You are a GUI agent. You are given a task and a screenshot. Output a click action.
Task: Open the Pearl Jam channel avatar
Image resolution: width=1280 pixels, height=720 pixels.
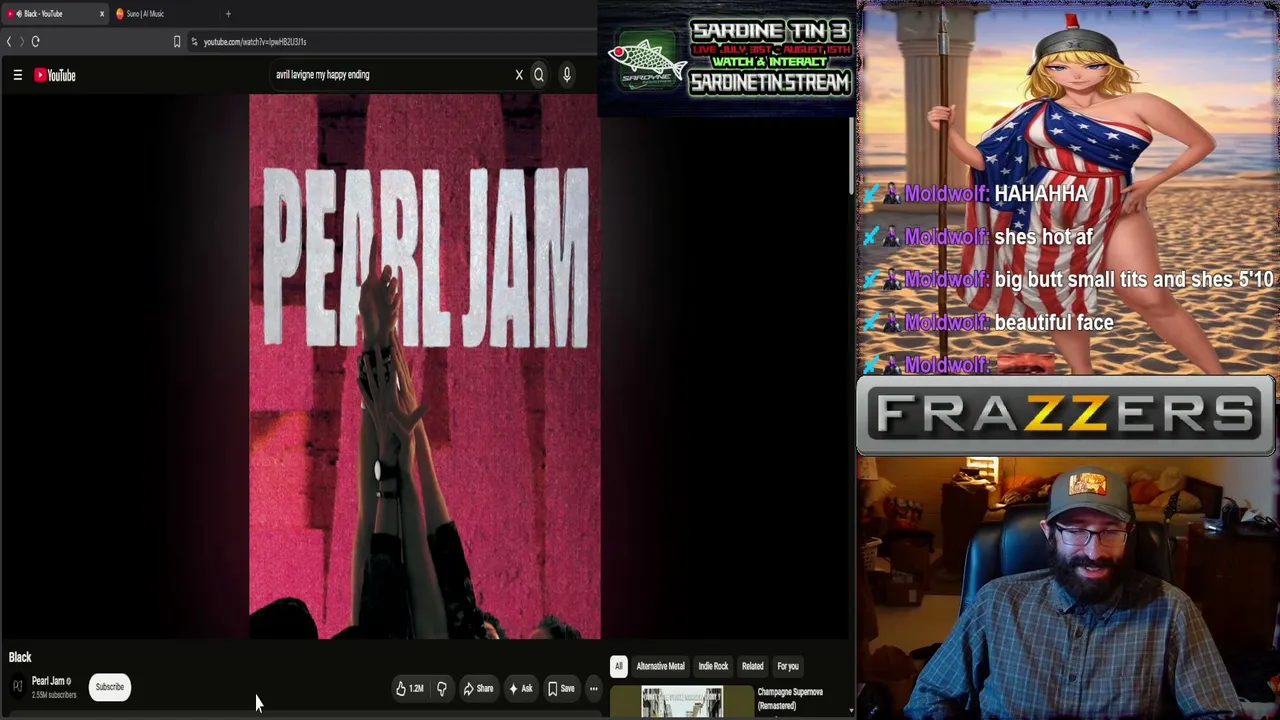pyautogui.click(x=17, y=687)
